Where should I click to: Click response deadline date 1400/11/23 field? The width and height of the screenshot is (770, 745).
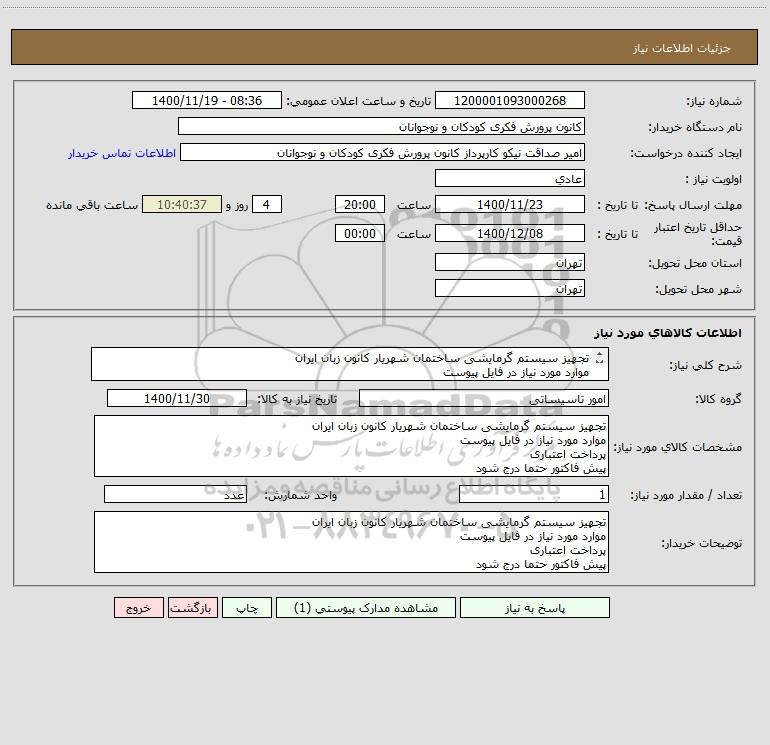point(510,204)
